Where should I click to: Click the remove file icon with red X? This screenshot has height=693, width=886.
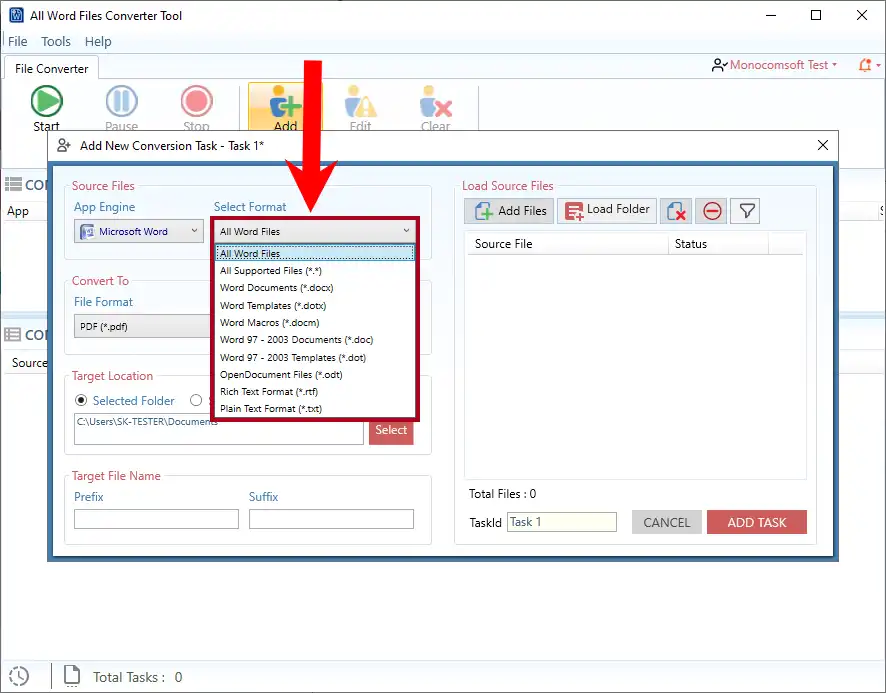point(676,211)
